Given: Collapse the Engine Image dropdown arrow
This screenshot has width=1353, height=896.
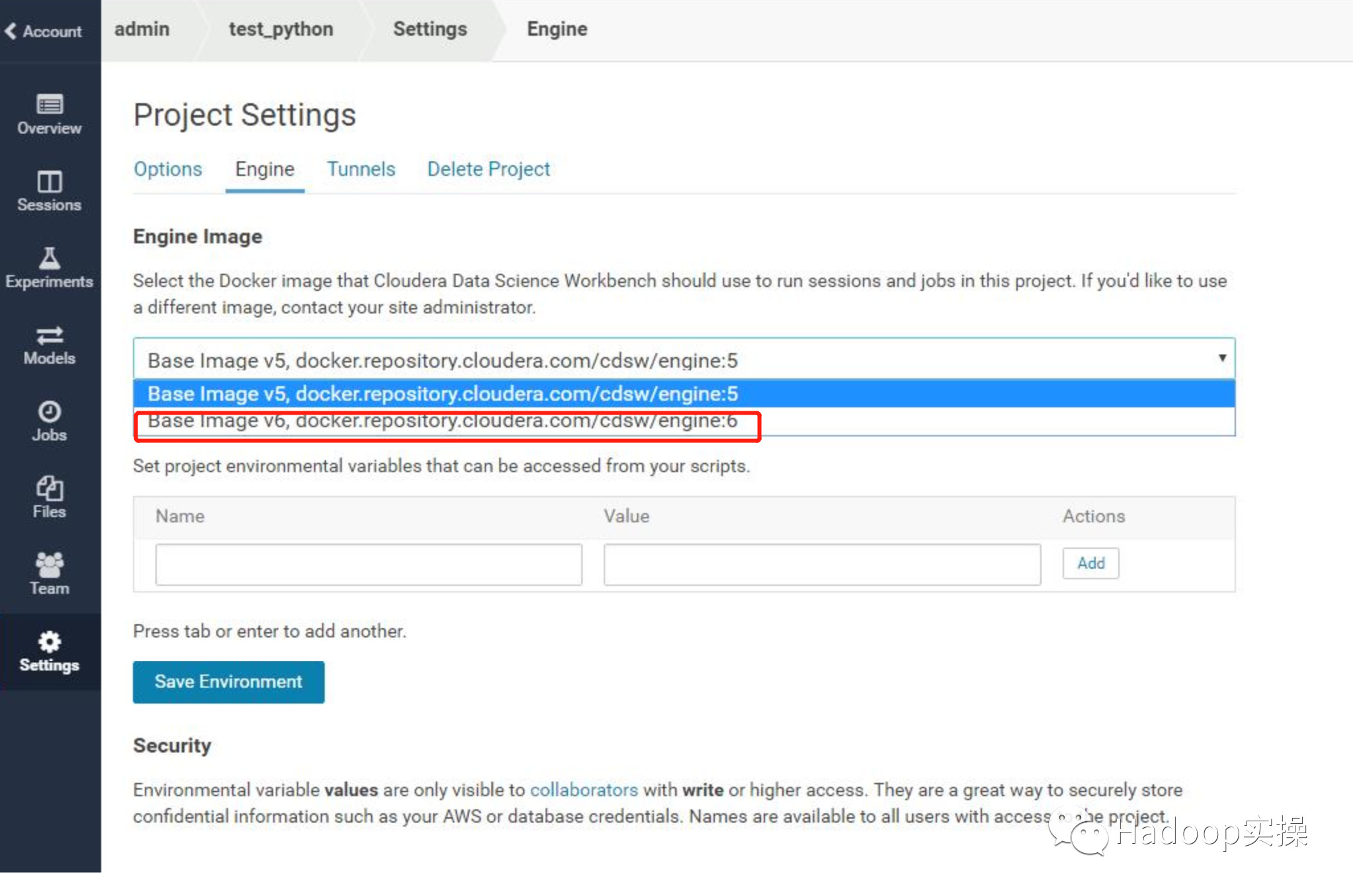Looking at the screenshot, I should [1221, 358].
